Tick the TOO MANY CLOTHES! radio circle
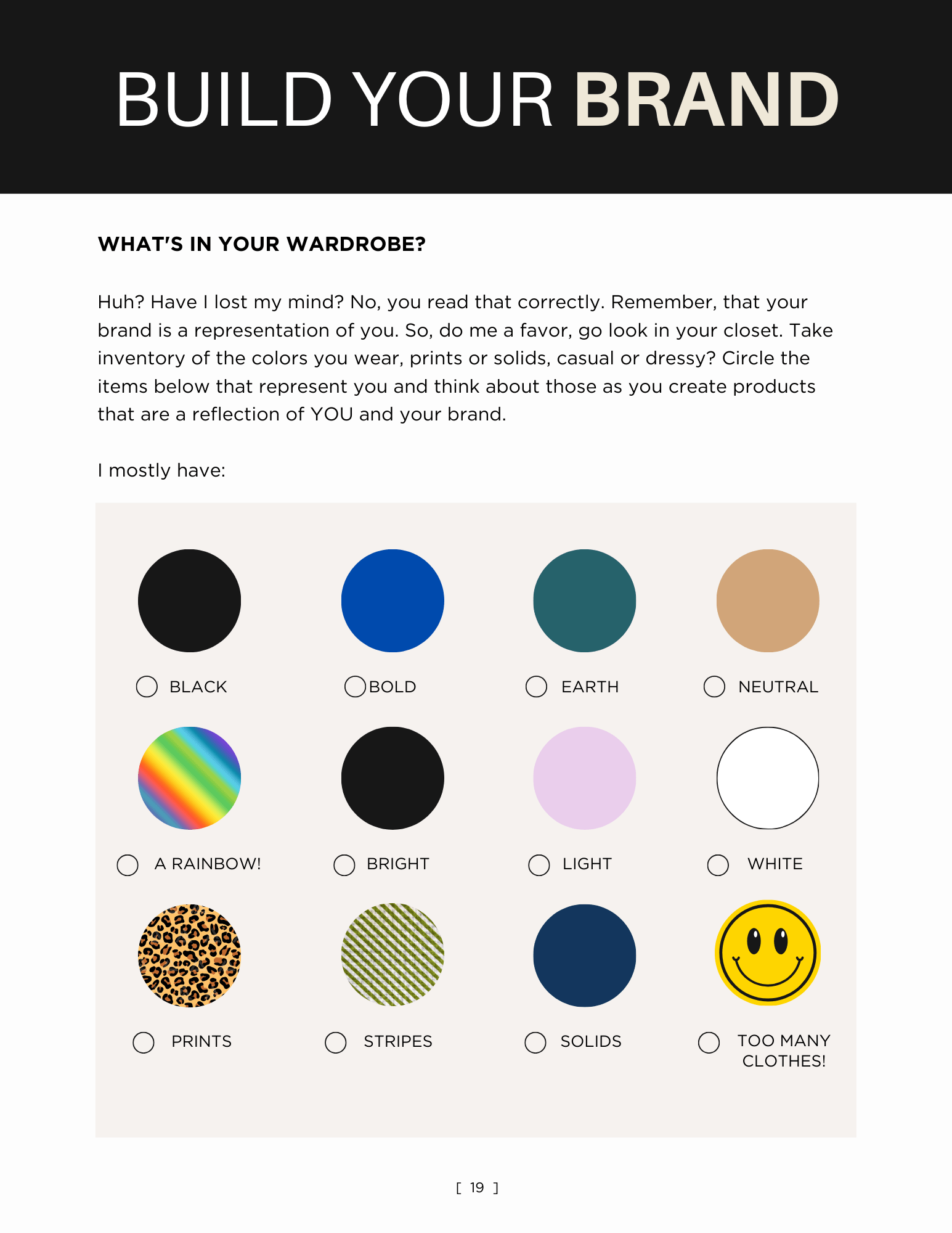The height and width of the screenshot is (1233, 952). [x=709, y=1043]
